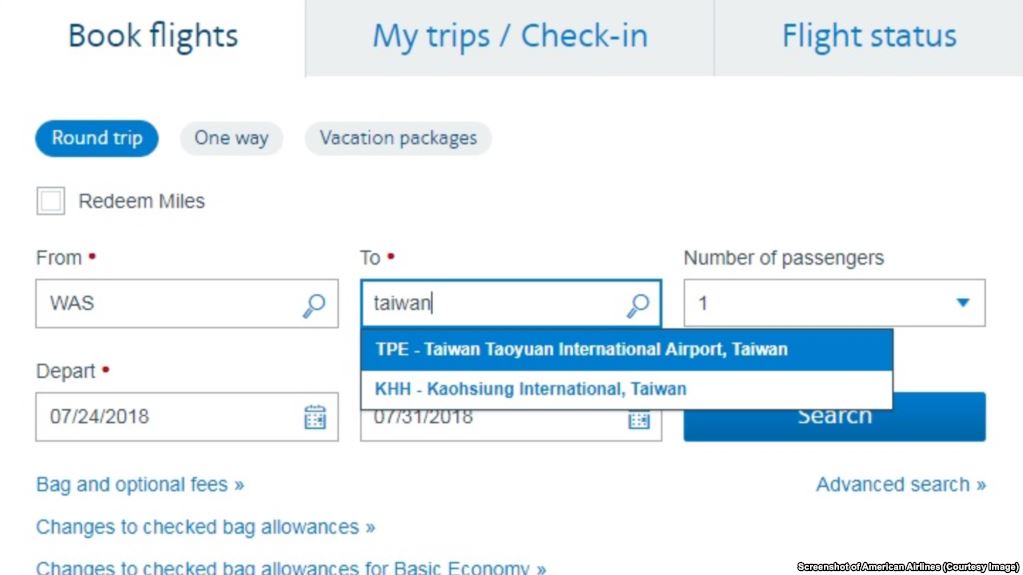Open the Depart date calendar icon

pyautogui.click(x=315, y=417)
